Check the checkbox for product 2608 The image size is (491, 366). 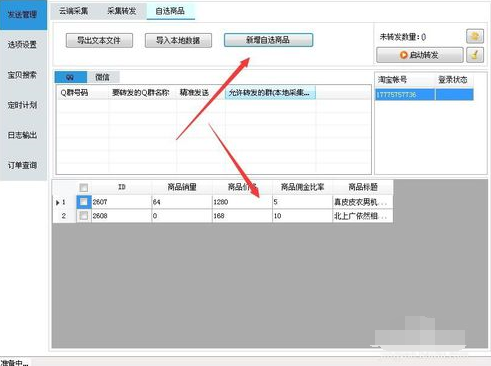pos(84,216)
